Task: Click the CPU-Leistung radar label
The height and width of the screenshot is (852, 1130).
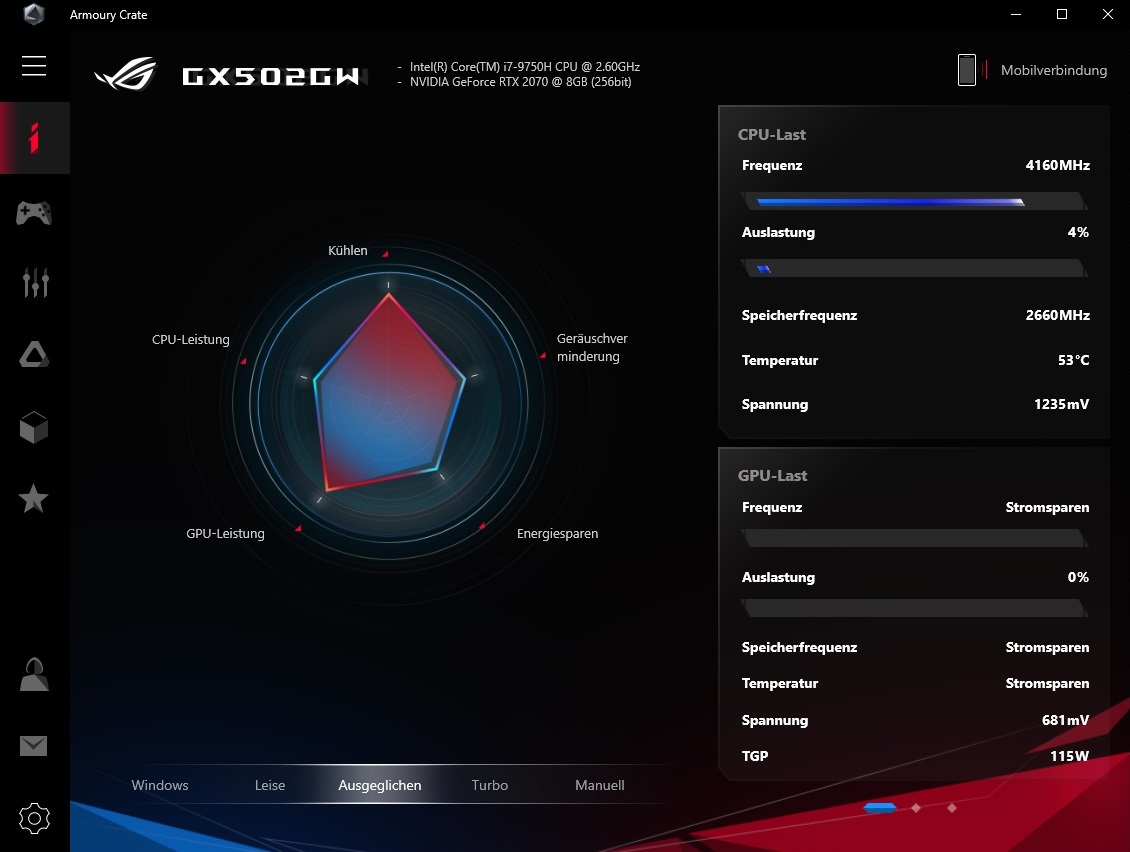Action: (190, 340)
